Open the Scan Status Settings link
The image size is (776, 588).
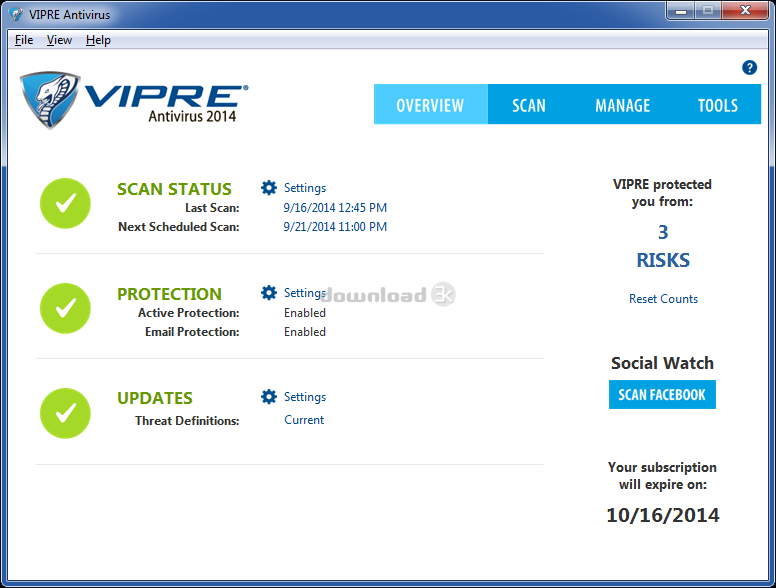(x=304, y=188)
